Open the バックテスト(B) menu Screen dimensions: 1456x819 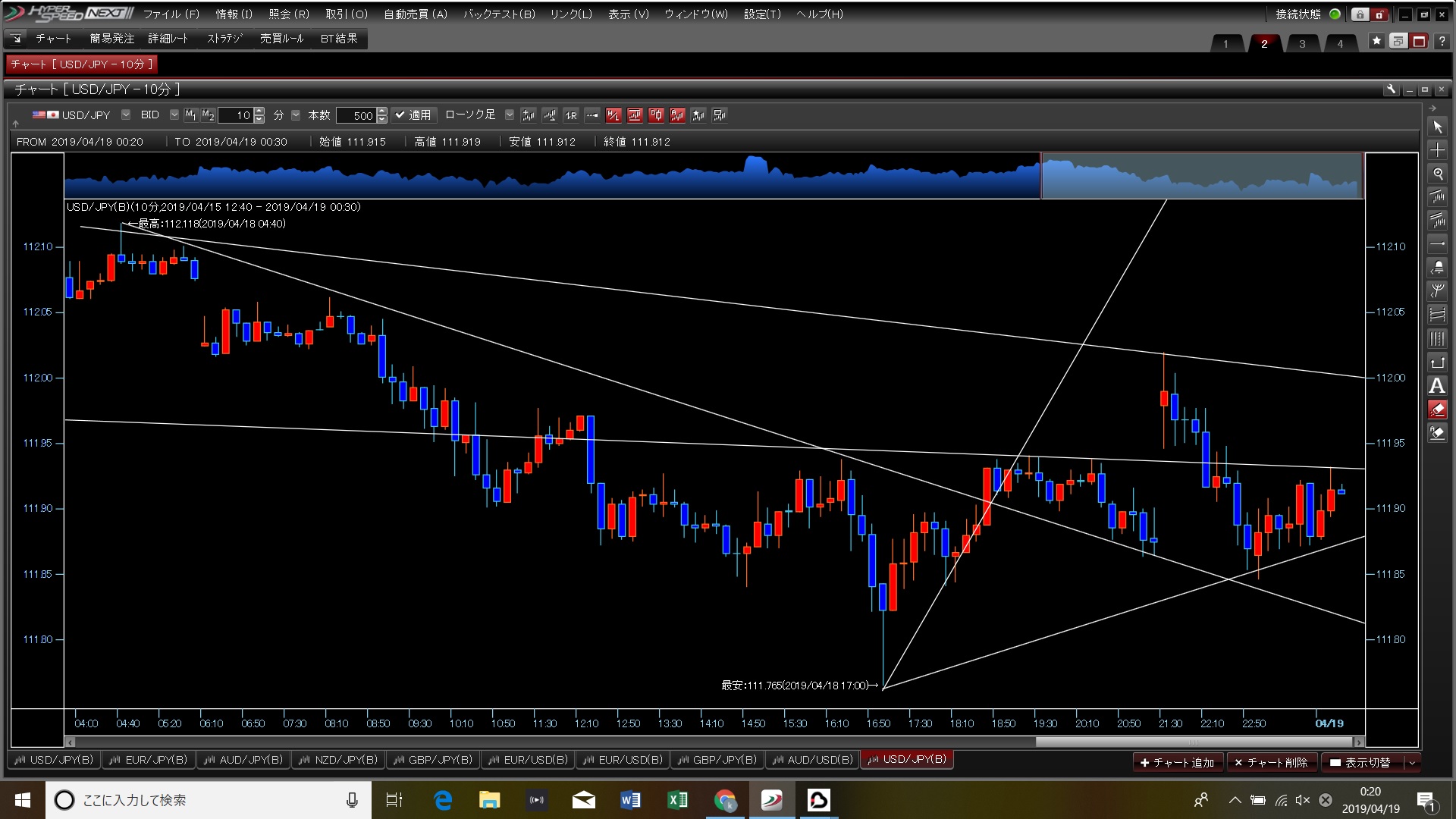(x=499, y=14)
